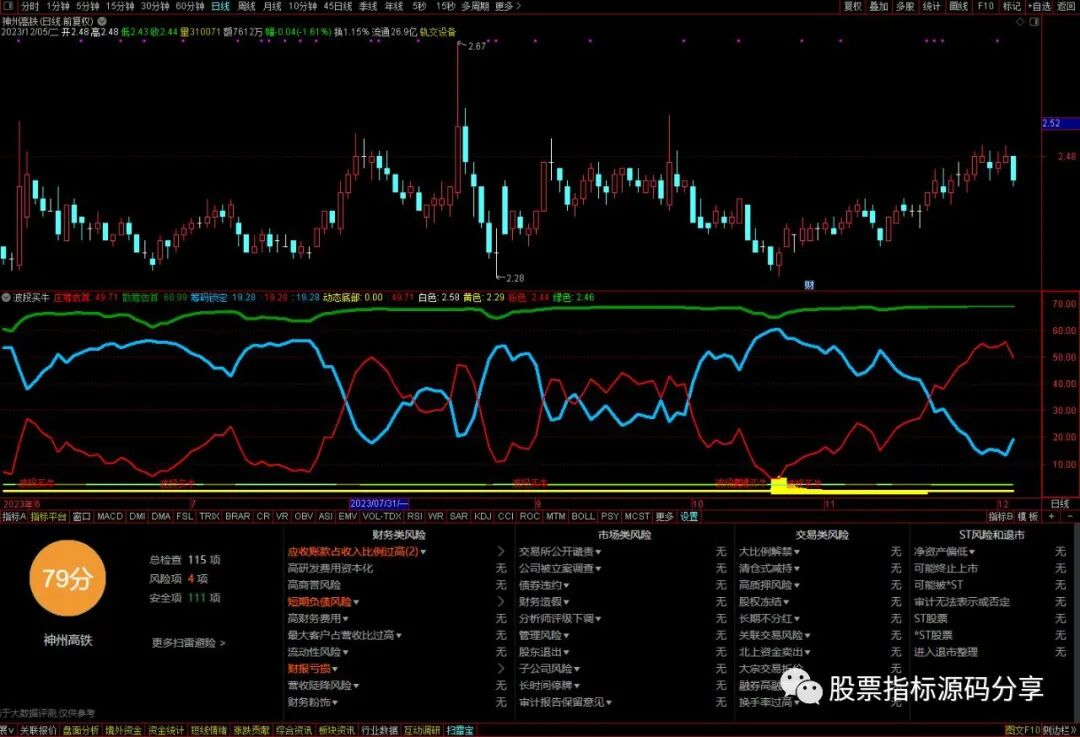Click the orange 79分 score badge
The width and height of the screenshot is (1080, 737).
(x=67, y=578)
